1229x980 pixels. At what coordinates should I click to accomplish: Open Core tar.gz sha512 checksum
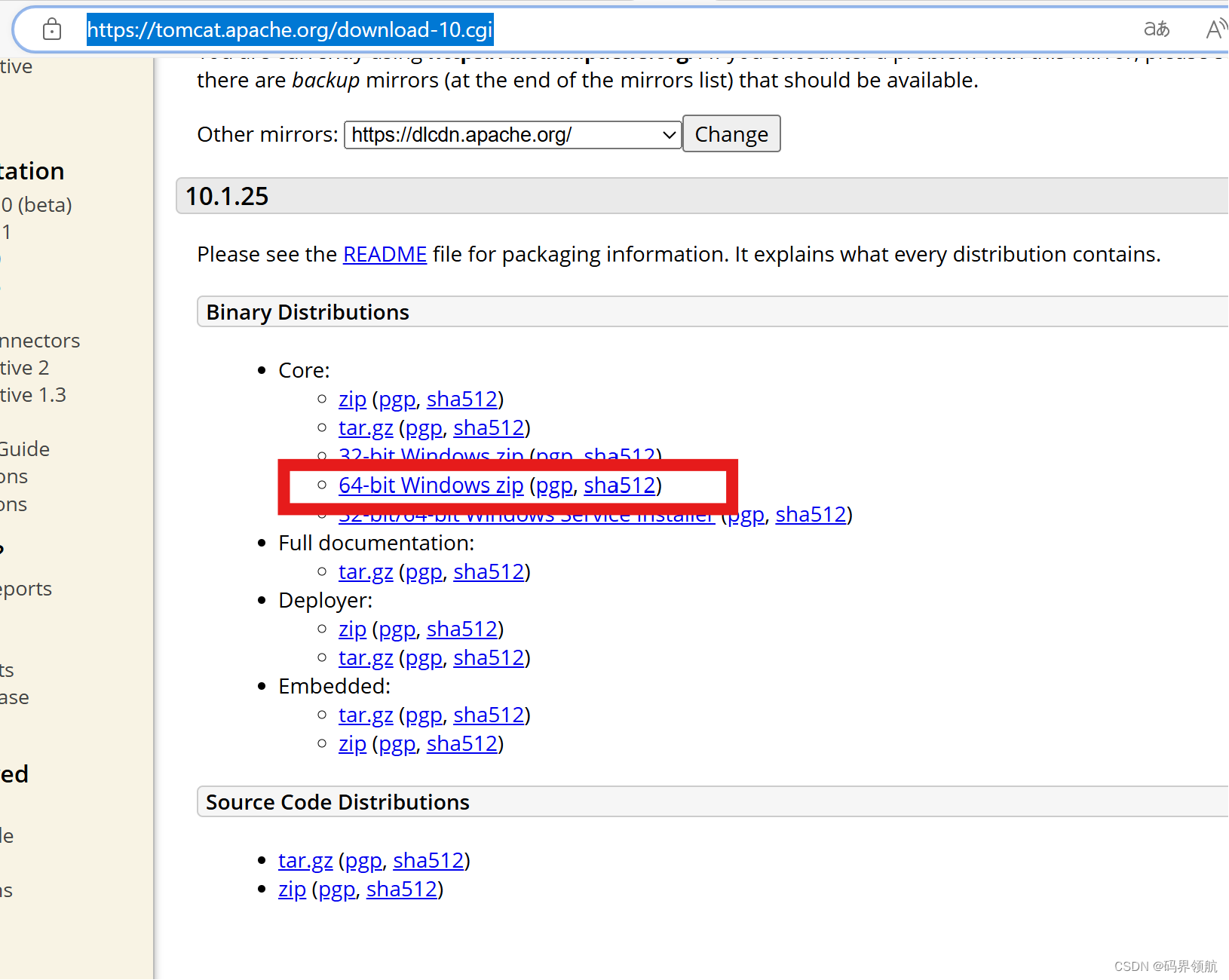pyautogui.click(x=489, y=427)
